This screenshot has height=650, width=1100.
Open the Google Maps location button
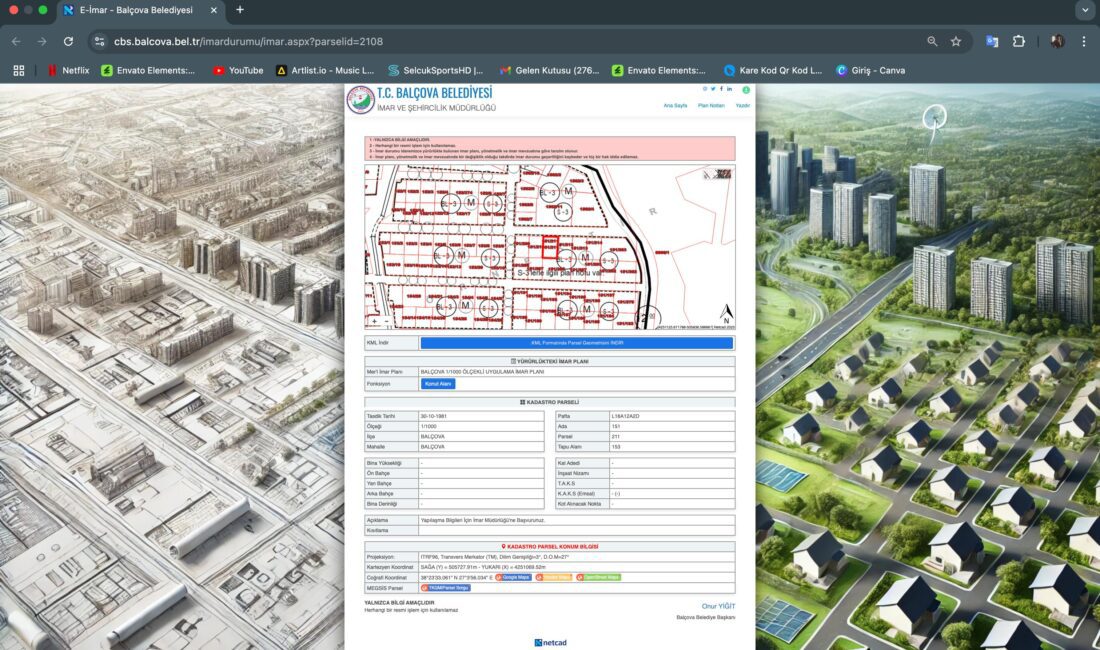513,577
